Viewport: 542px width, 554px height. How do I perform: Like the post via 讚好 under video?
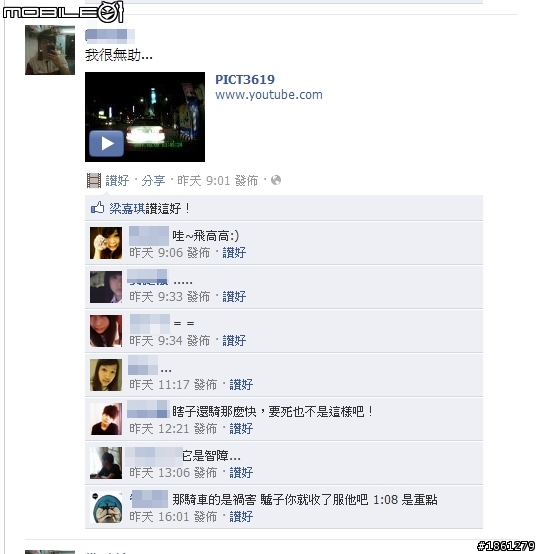pos(117,181)
